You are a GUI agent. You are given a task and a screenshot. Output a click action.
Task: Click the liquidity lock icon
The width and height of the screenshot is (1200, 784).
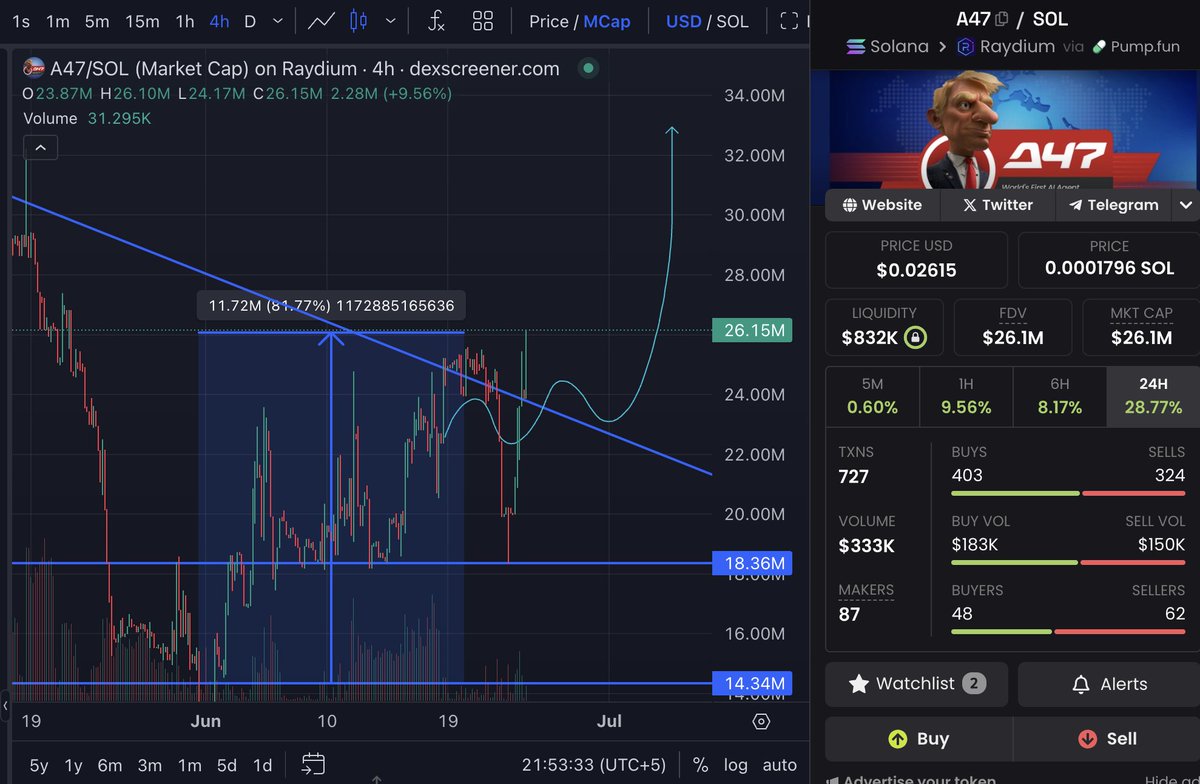coord(914,338)
